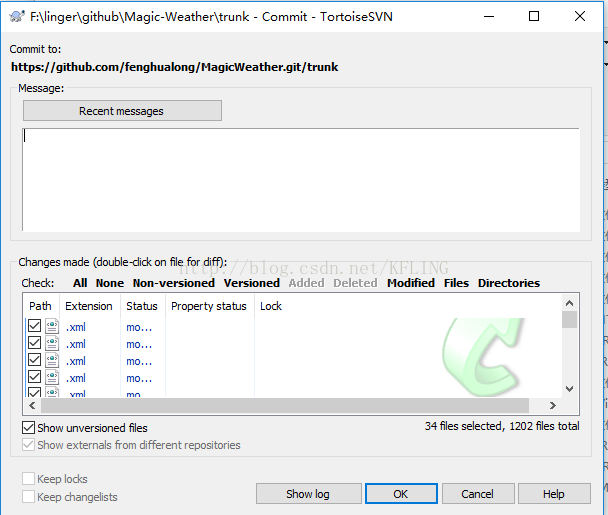Click the first .xml file icon
This screenshot has width=608, height=515.
pyautogui.click(x=52, y=326)
